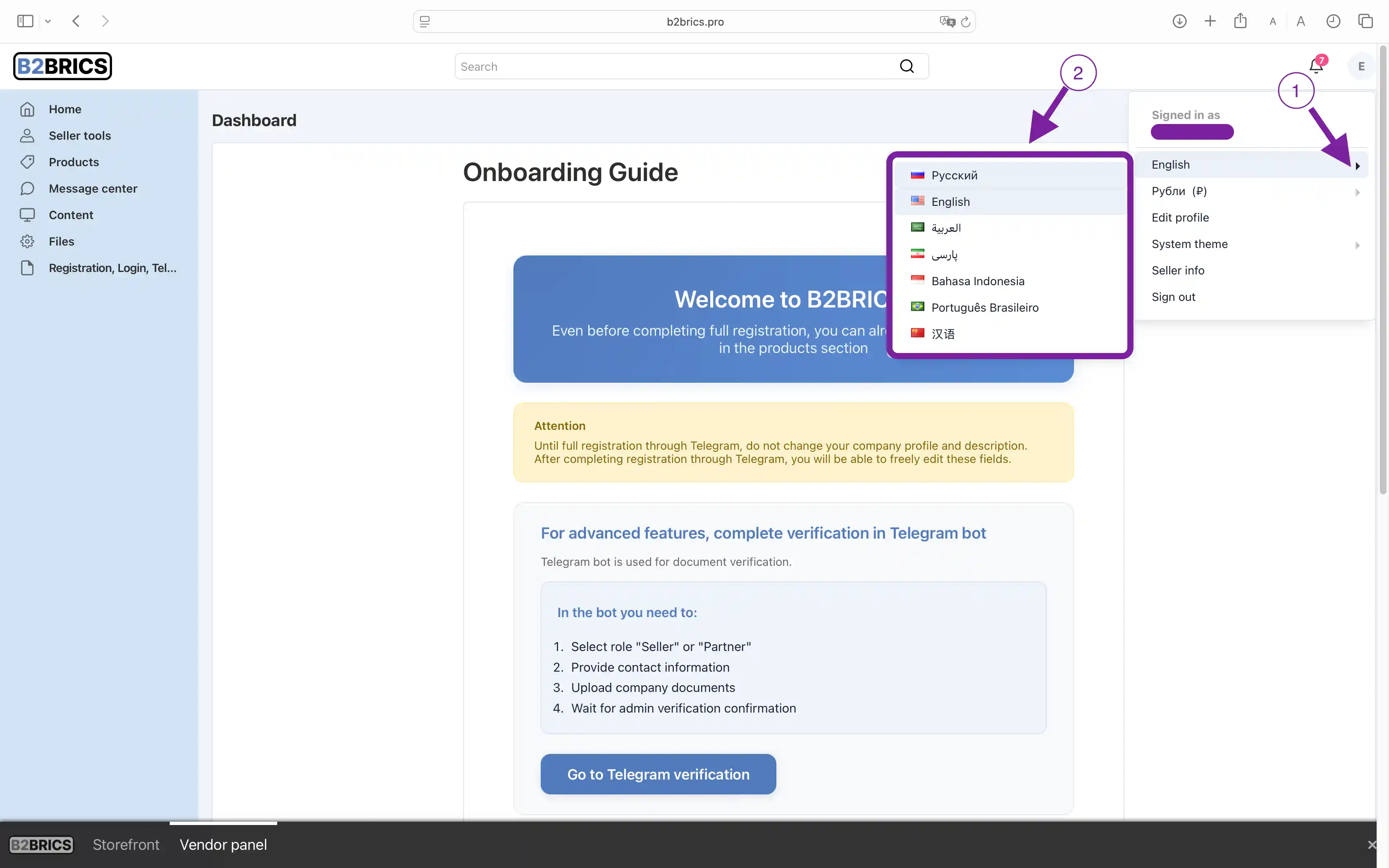1389x868 pixels.
Task: Click the user avatar E button
Action: pyautogui.click(x=1361, y=66)
